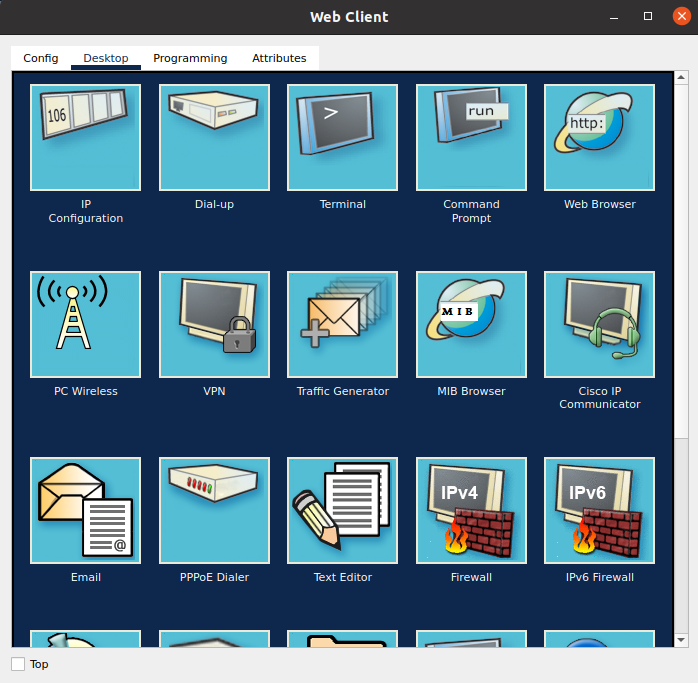Open the IPv4 Firewall app
Image resolution: width=698 pixels, height=683 pixels.
coord(471,510)
